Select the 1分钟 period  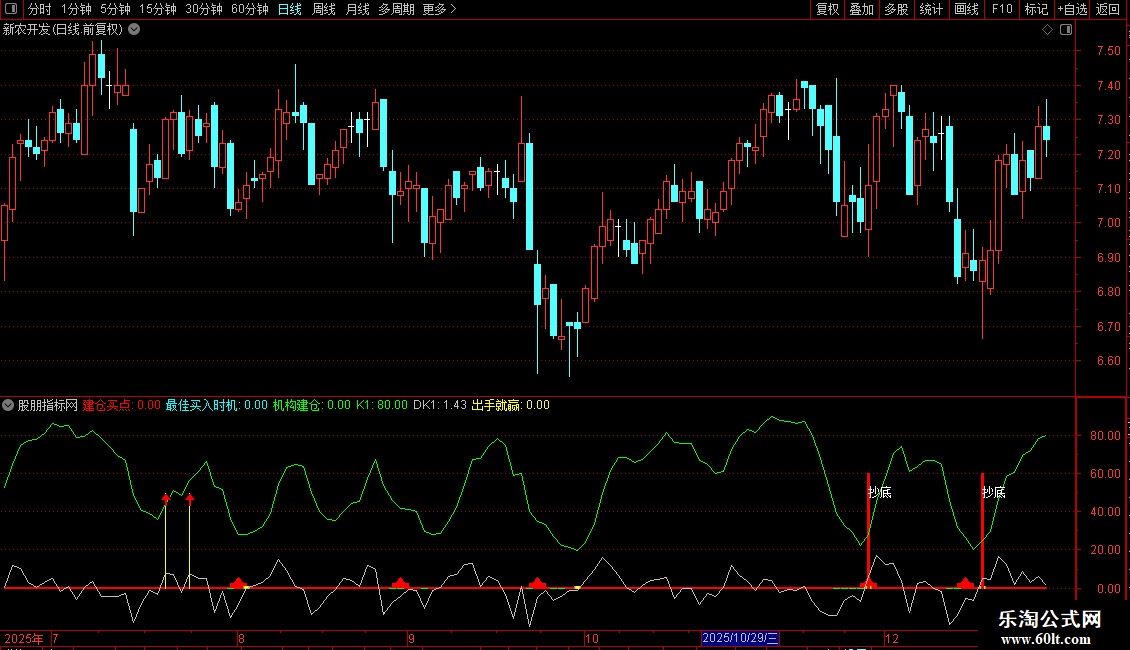[76, 9]
